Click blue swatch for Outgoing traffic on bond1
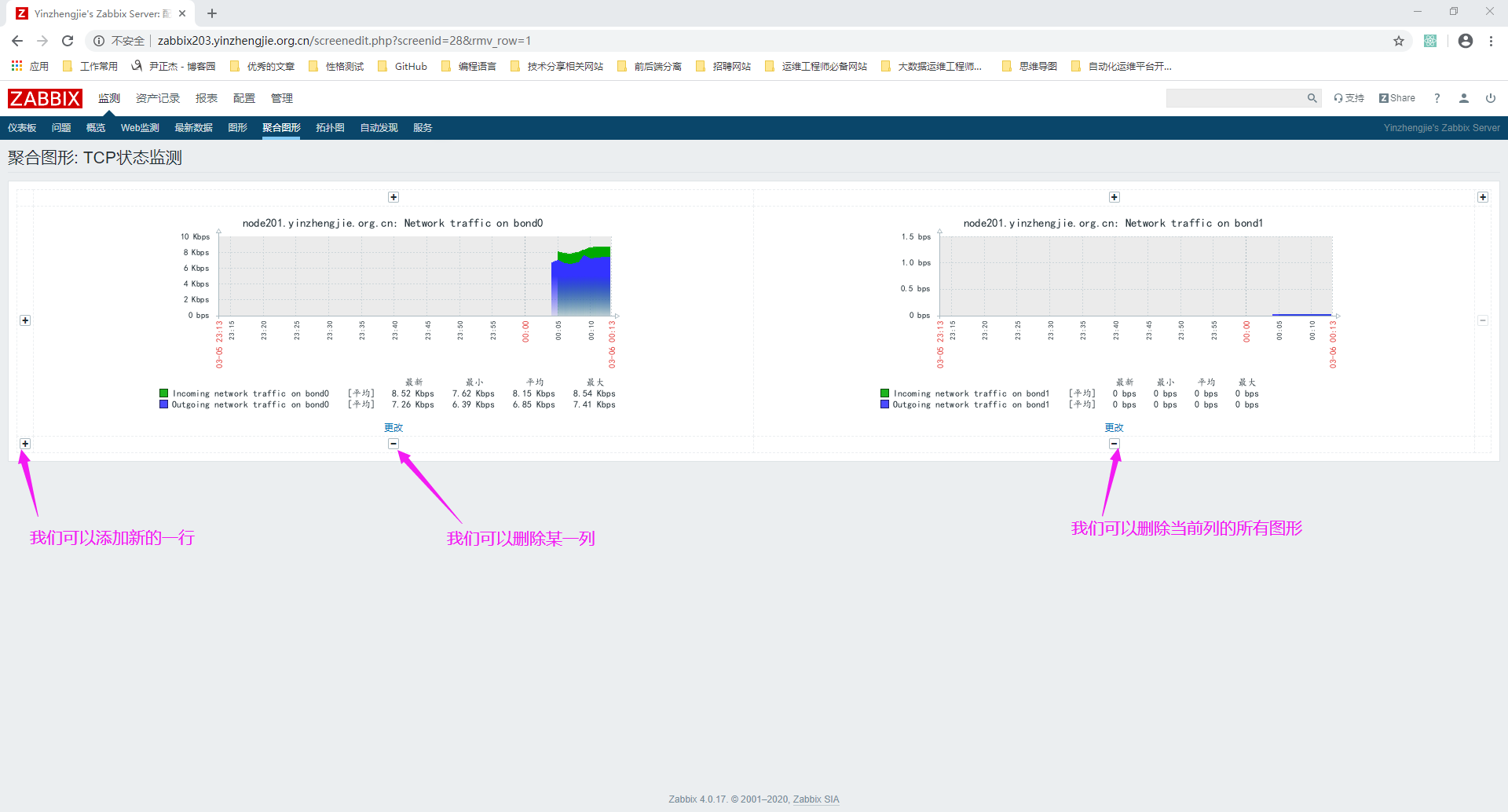This screenshot has width=1508, height=812. click(x=884, y=404)
